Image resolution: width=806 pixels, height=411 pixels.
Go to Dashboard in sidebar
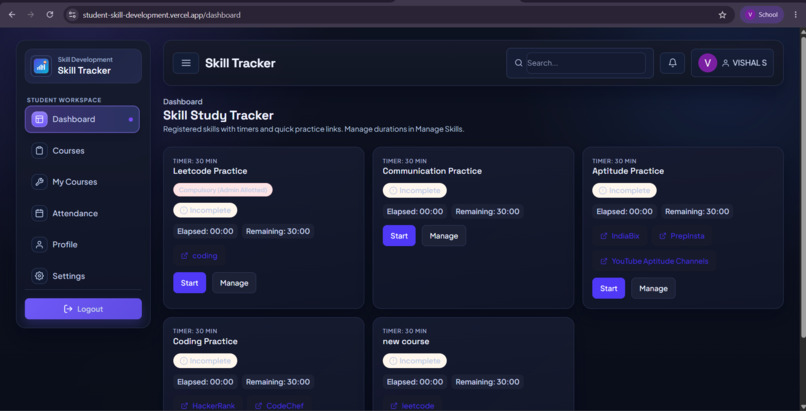click(82, 119)
